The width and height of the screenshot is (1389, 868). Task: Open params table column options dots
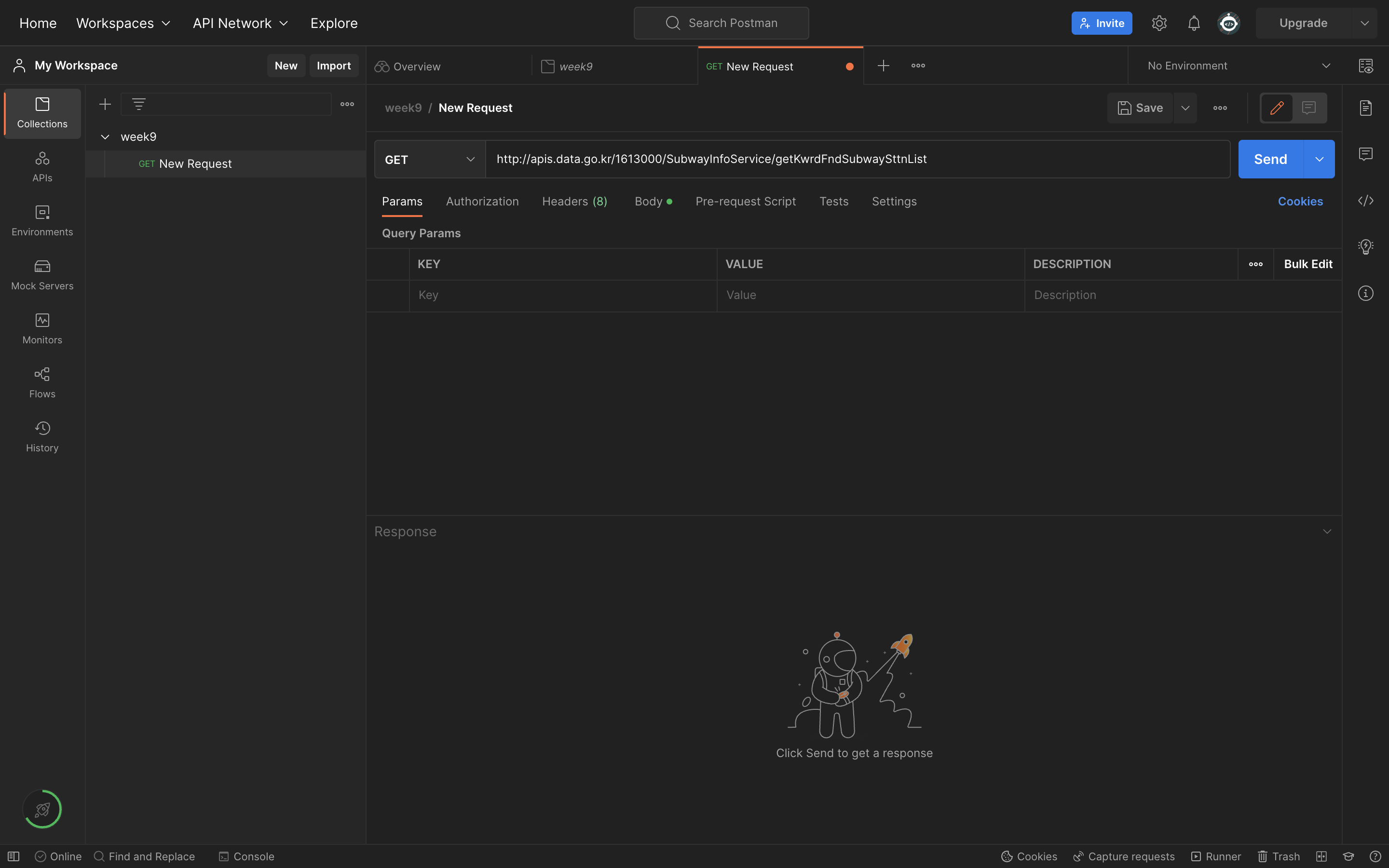click(1256, 264)
